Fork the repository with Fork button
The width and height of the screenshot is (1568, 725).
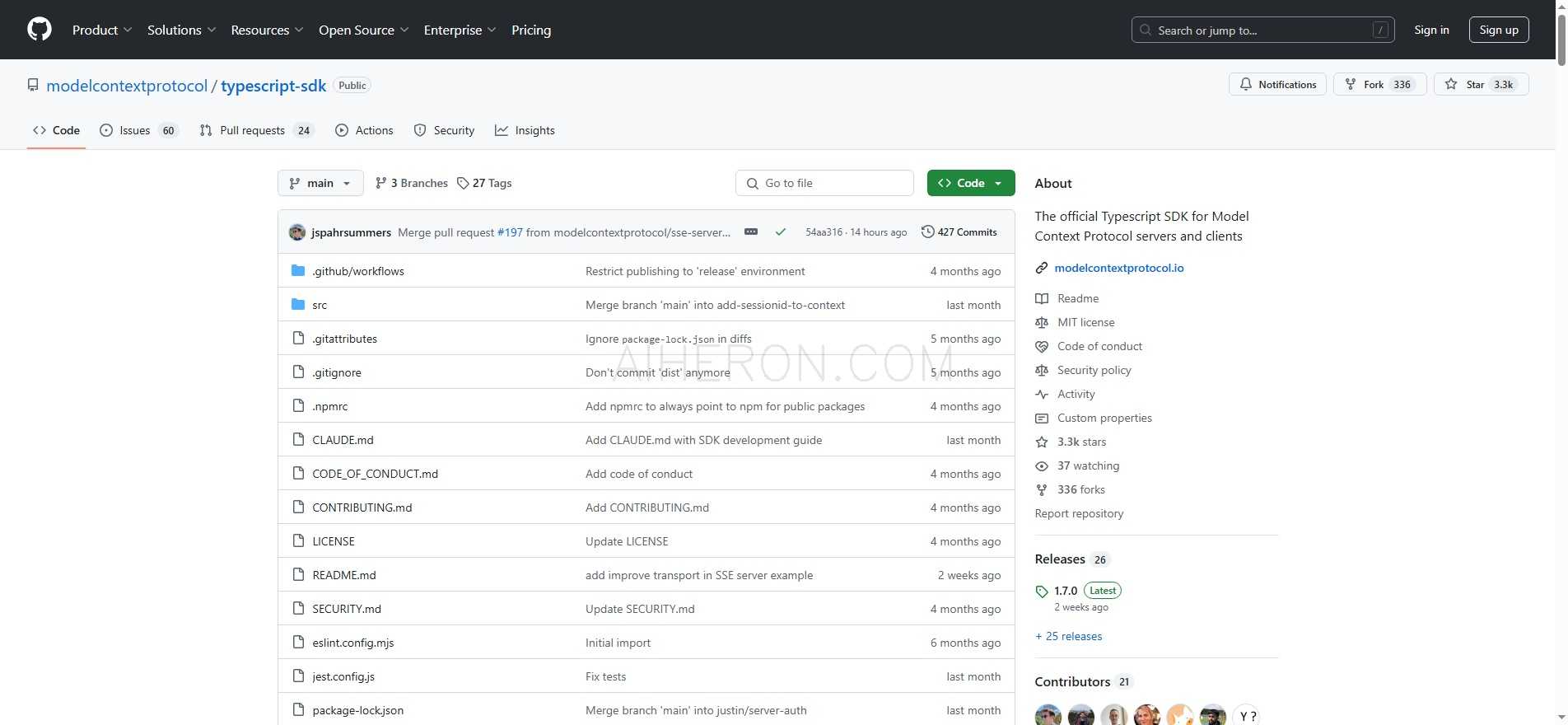[x=1379, y=84]
